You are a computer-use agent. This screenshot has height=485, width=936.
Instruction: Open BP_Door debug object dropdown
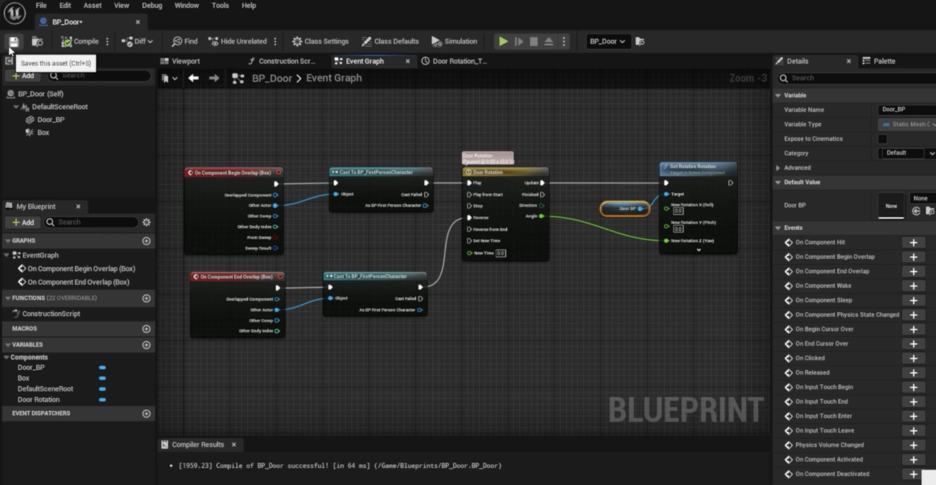(607, 41)
